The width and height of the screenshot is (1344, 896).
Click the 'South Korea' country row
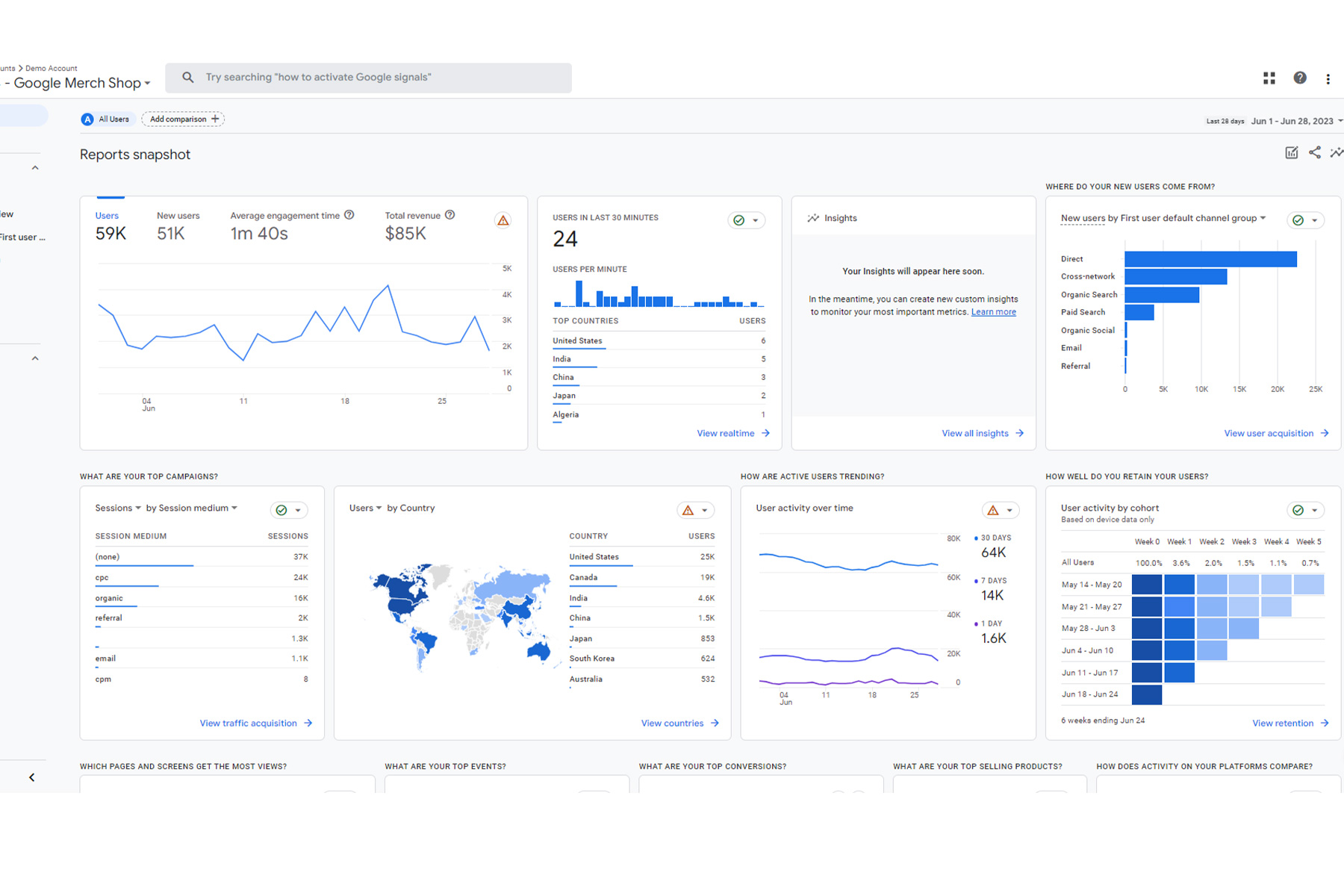641,659
